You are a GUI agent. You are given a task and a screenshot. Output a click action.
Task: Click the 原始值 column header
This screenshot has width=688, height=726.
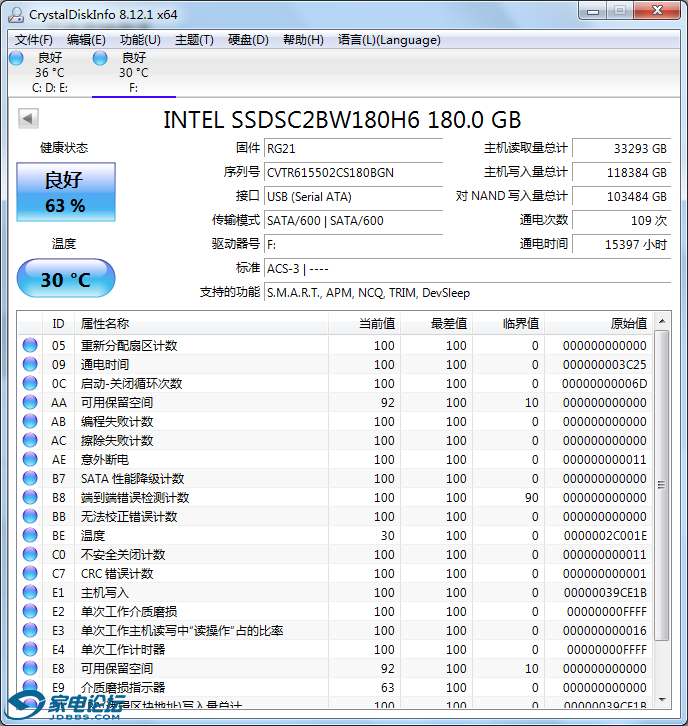tap(598, 324)
